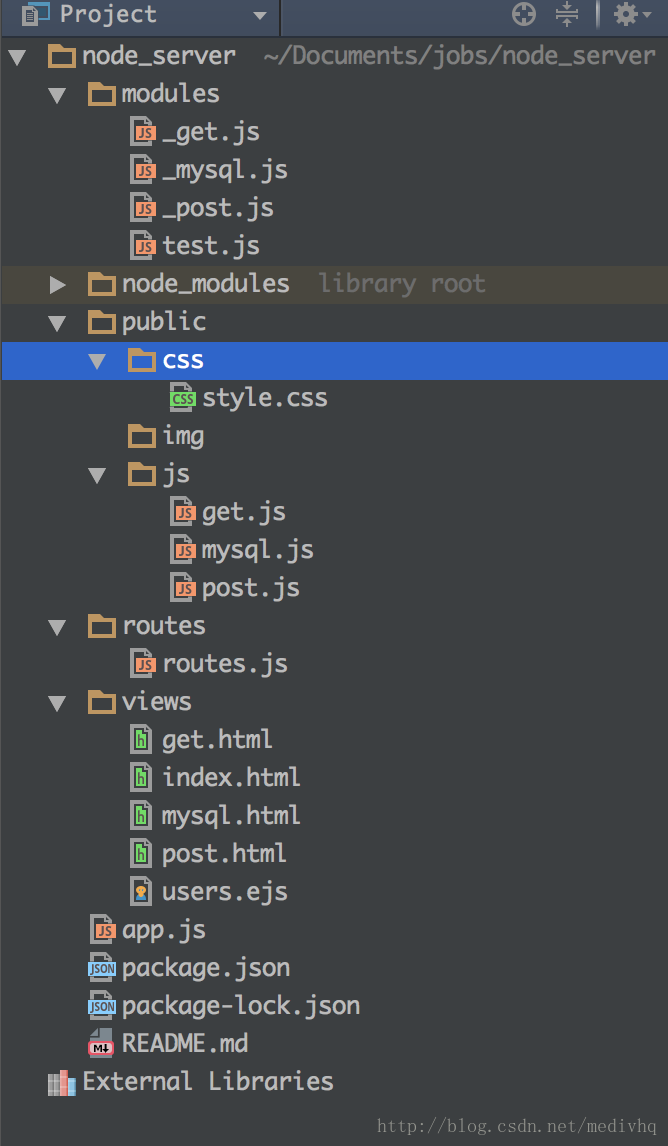The height and width of the screenshot is (1146, 668).
Task: Click the package.json file icon
Action: coord(102,968)
